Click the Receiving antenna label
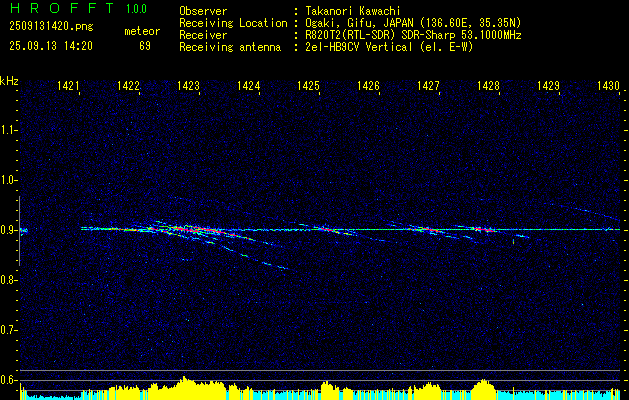The width and height of the screenshot is (629, 400). [230, 47]
